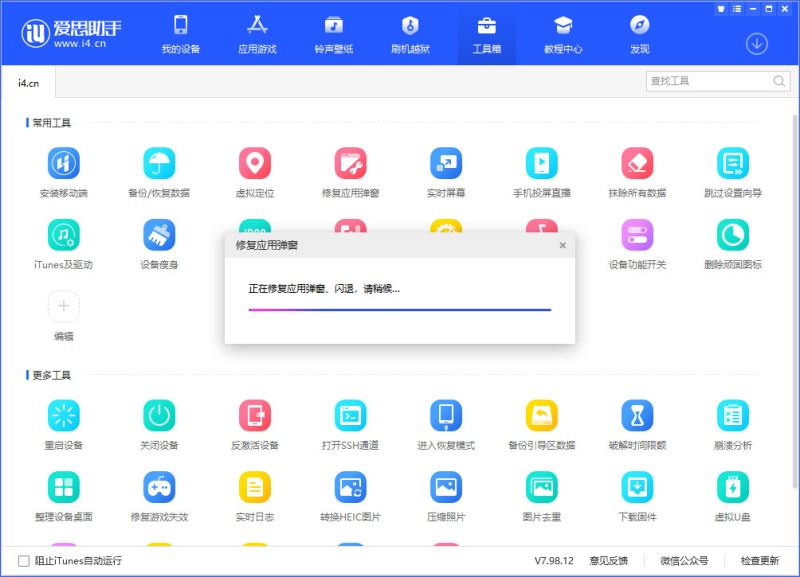Switch to 发现 tab
This screenshot has height=577, width=800.
640,34
